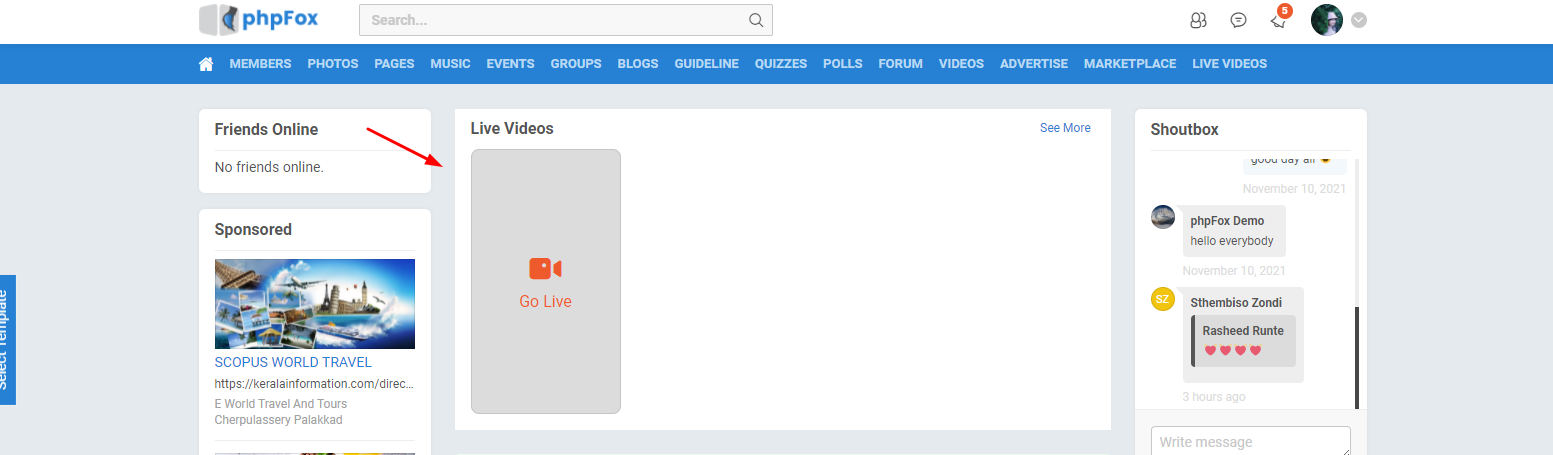Viewport: 1553px width, 455px height.
Task: Open Sthembiso Zondi's profile name
Action: [x=1236, y=303]
